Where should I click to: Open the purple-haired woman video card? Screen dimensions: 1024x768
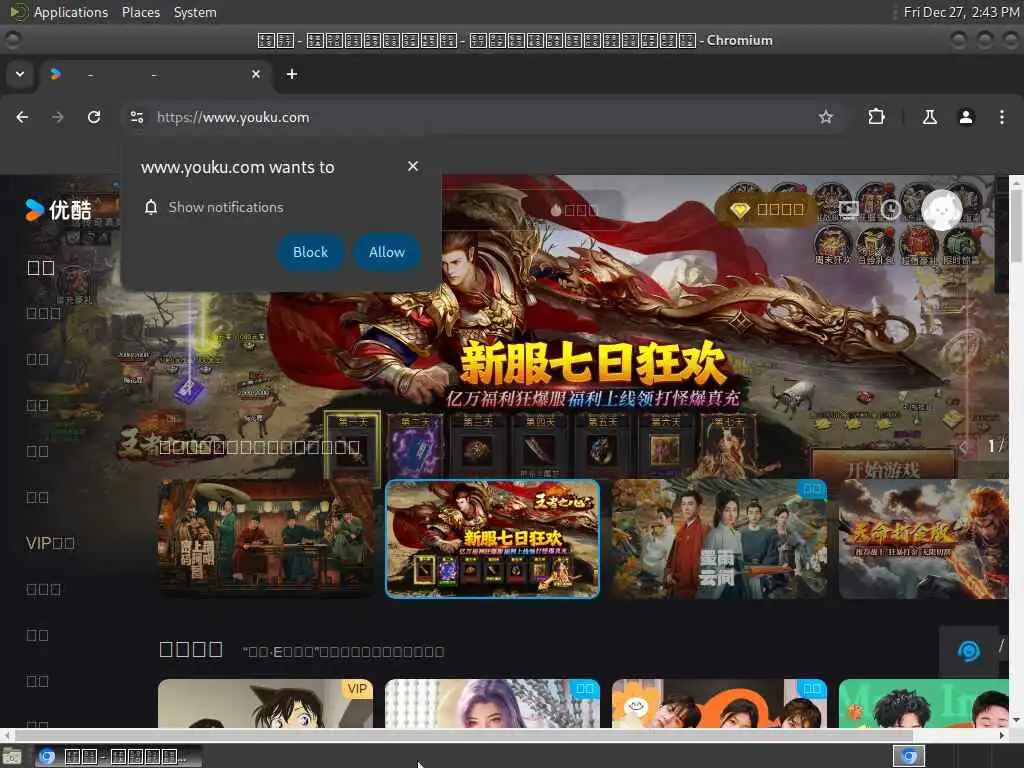point(492,703)
